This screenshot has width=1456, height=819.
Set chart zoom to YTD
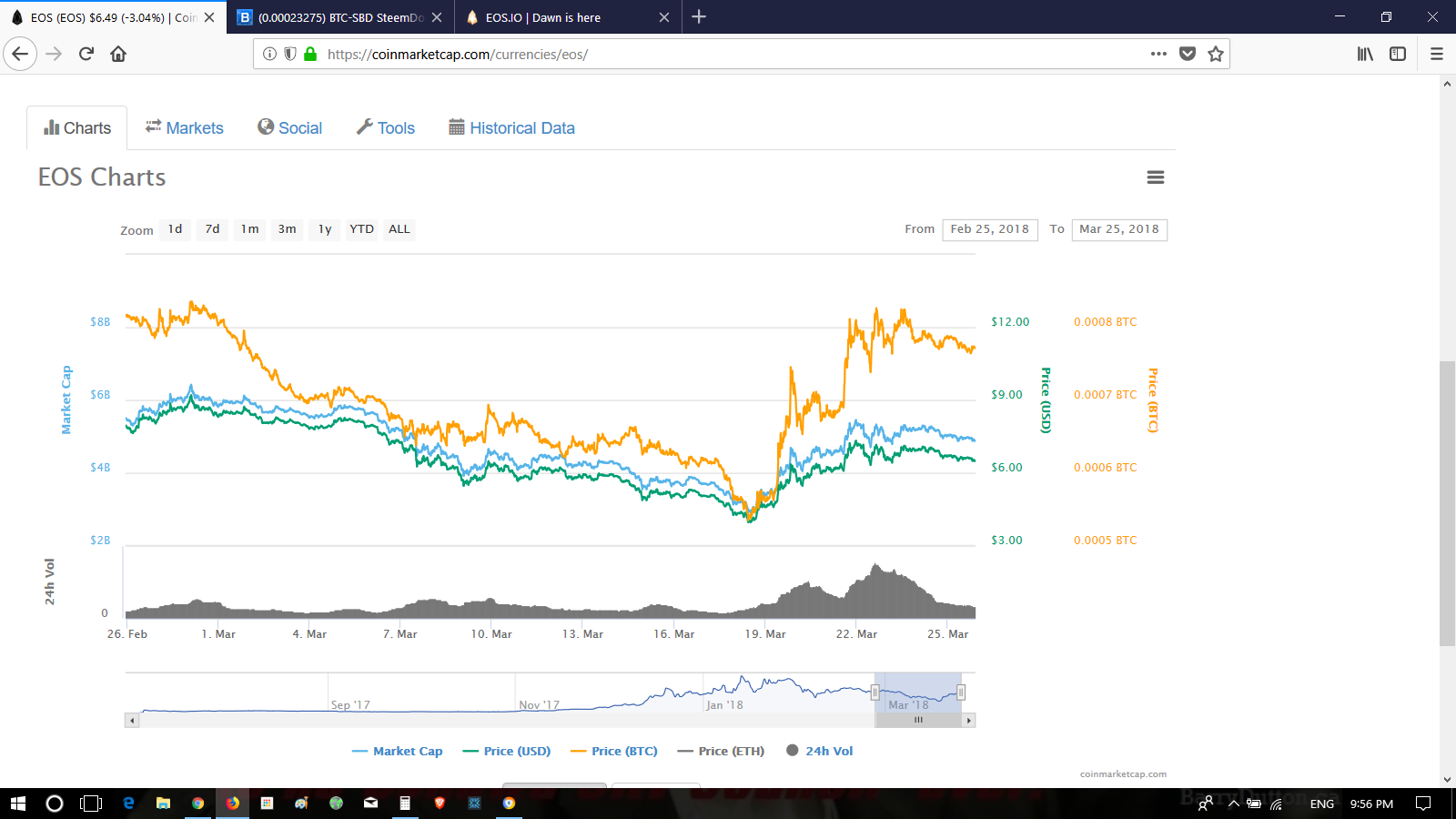point(362,229)
